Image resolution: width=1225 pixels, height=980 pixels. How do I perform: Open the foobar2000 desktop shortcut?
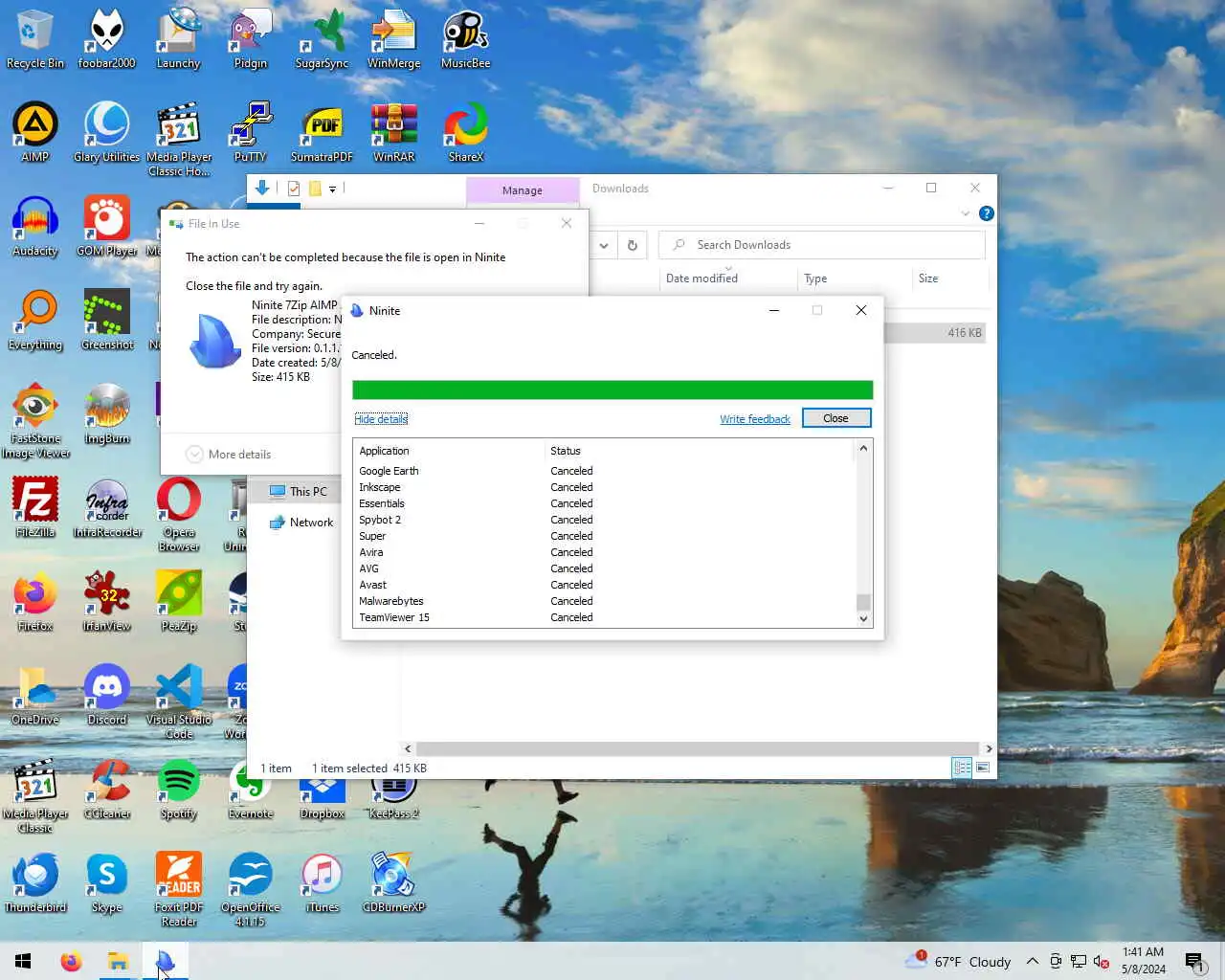(x=106, y=38)
